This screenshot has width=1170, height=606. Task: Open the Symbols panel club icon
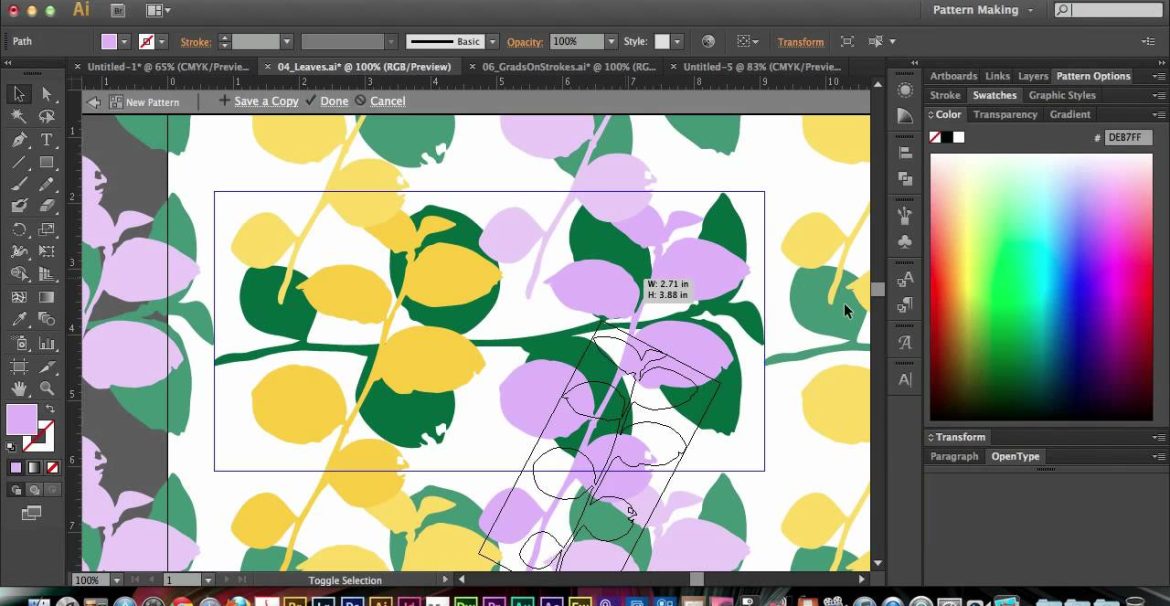pyautogui.click(x=904, y=242)
